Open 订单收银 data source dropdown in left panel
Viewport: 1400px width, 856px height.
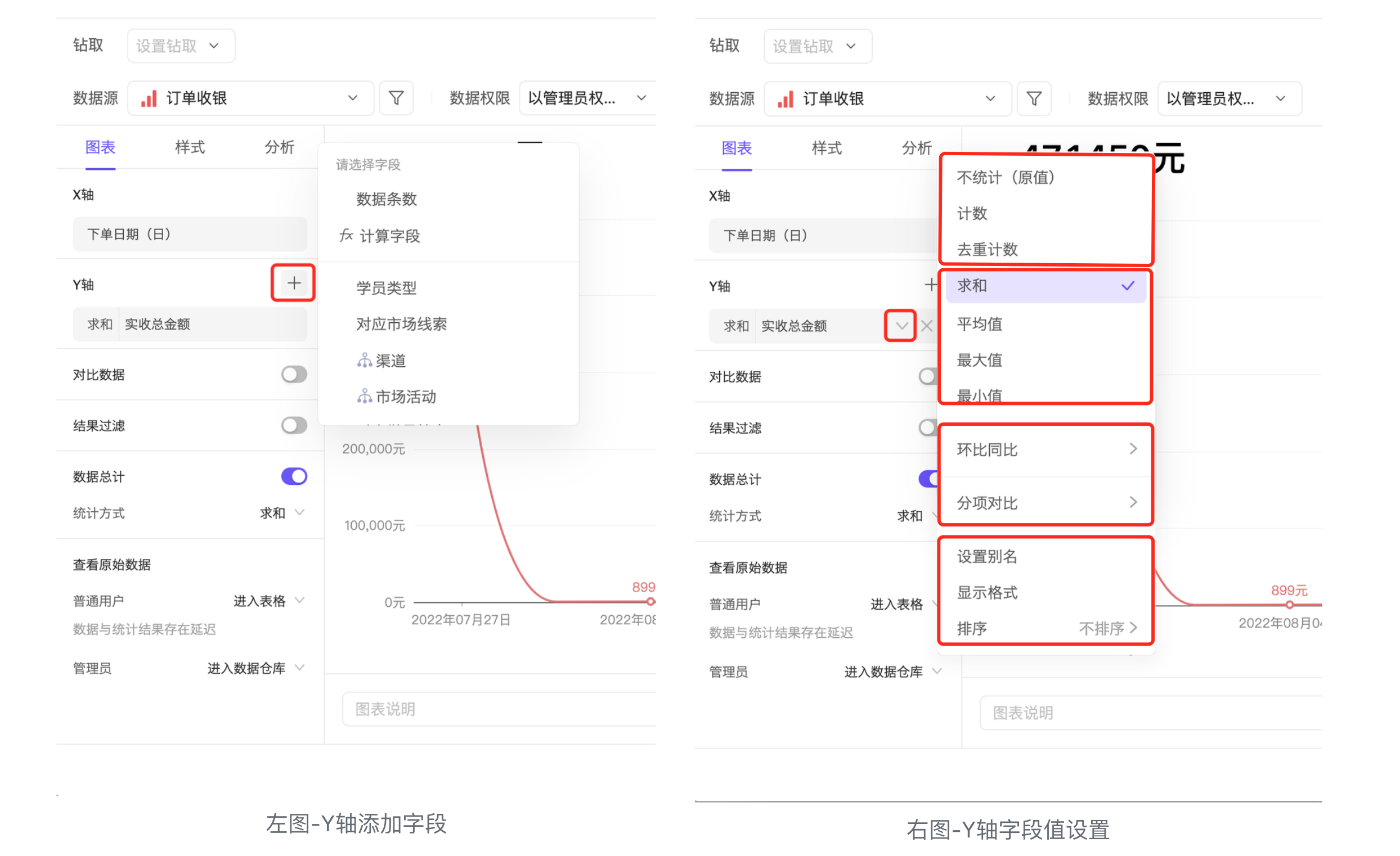(x=250, y=98)
